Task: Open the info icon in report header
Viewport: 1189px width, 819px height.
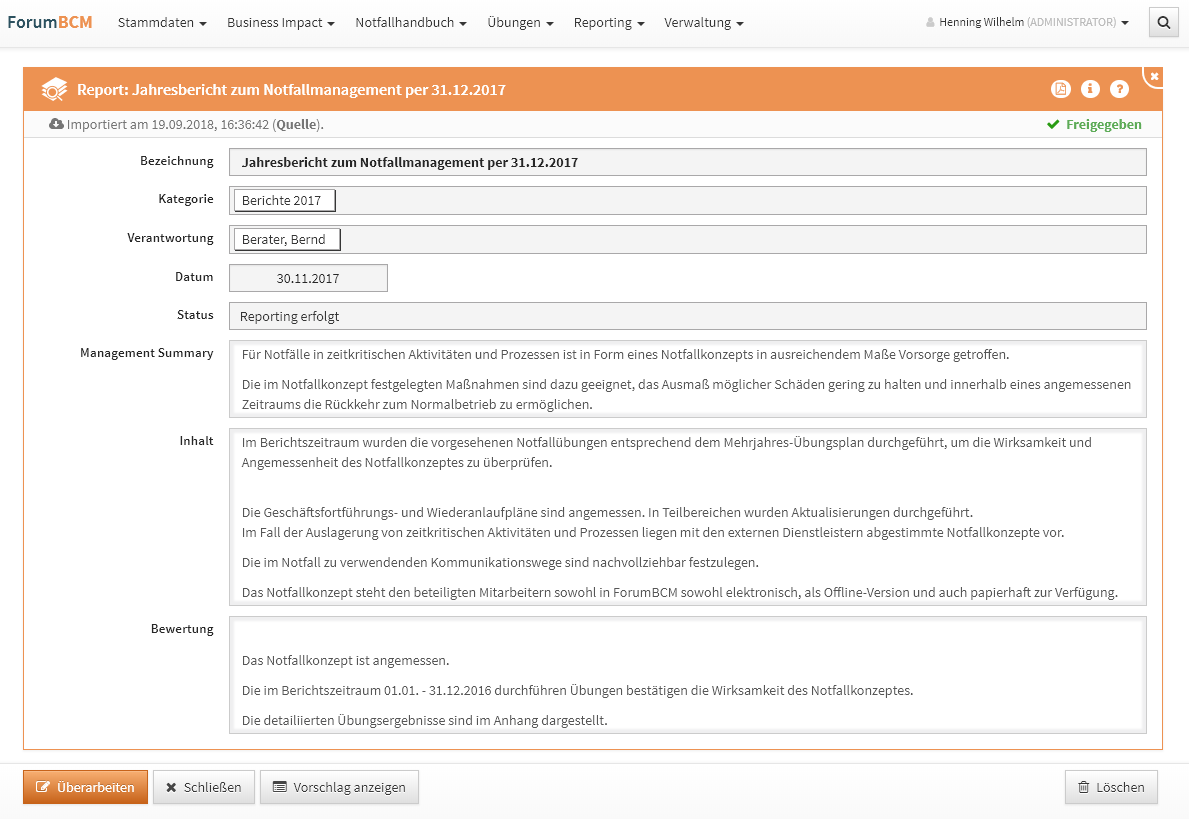Action: [x=1090, y=89]
